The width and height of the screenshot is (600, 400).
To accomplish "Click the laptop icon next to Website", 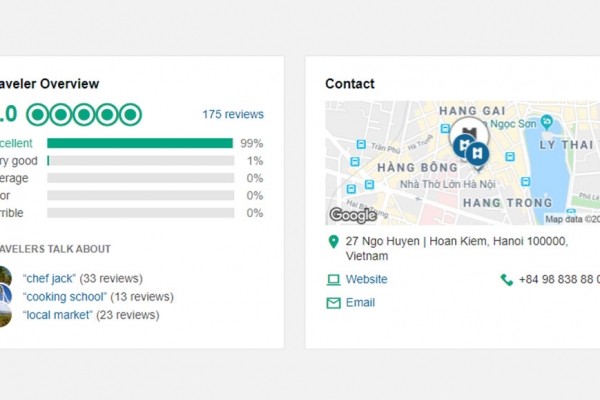I will click(x=333, y=280).
